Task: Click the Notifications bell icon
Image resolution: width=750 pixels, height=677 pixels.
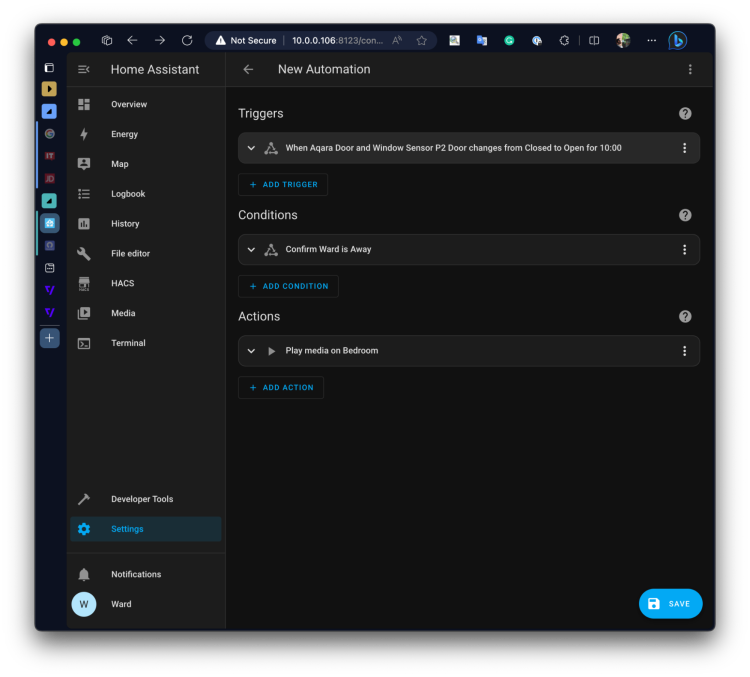Action: pos(84,574)
